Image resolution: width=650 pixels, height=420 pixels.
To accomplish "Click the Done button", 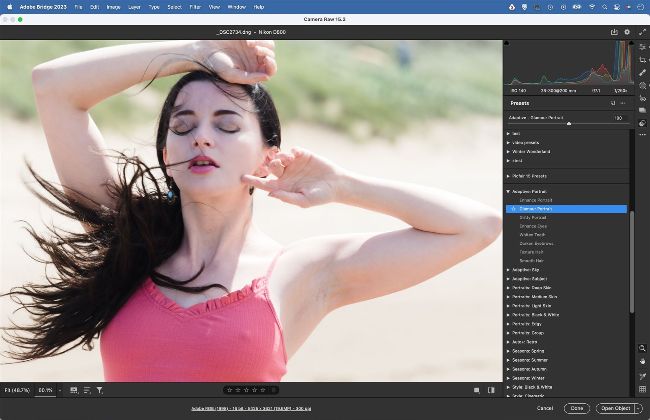I will 575,408.
